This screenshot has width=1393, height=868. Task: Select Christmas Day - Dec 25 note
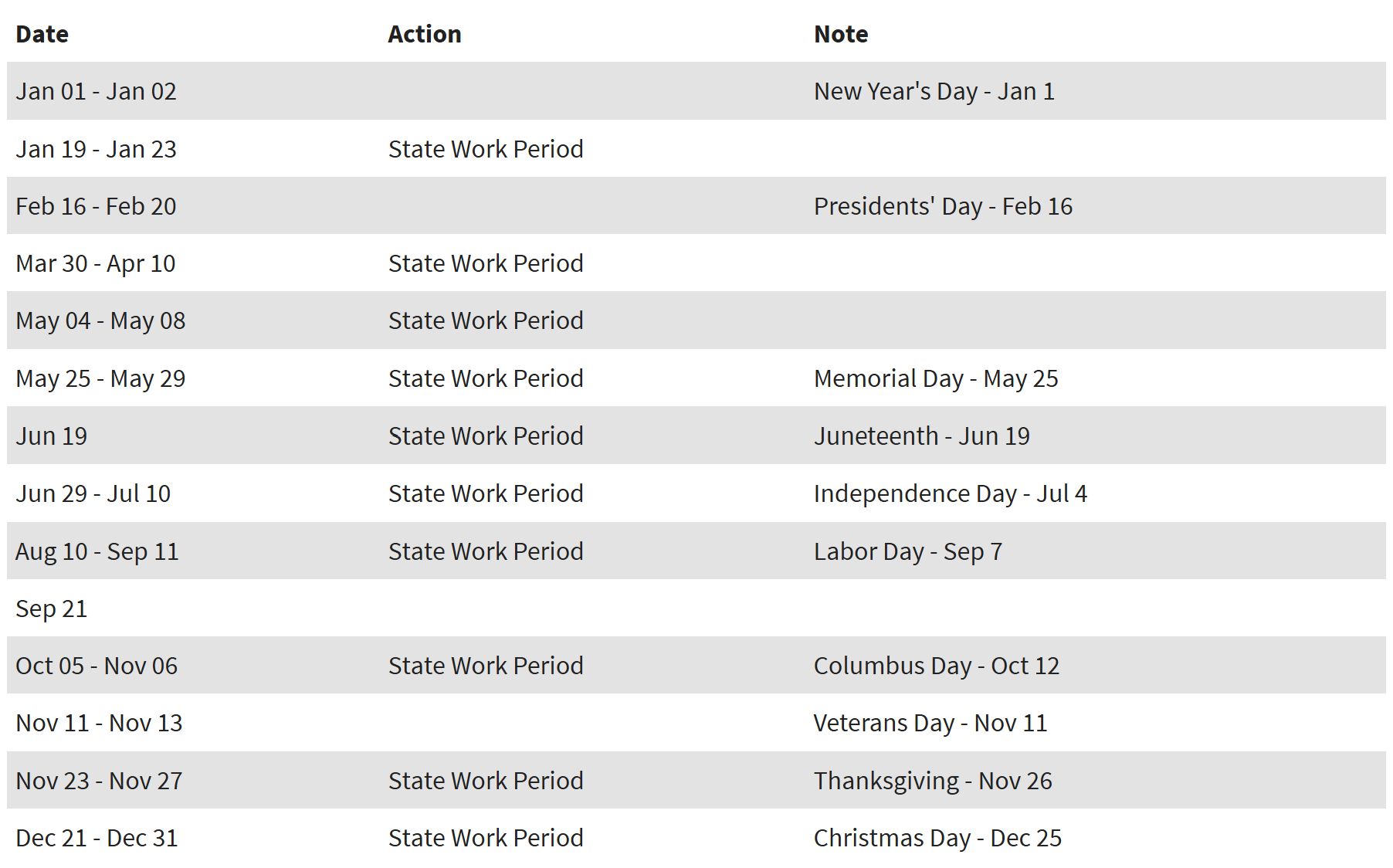coord(937,838)
